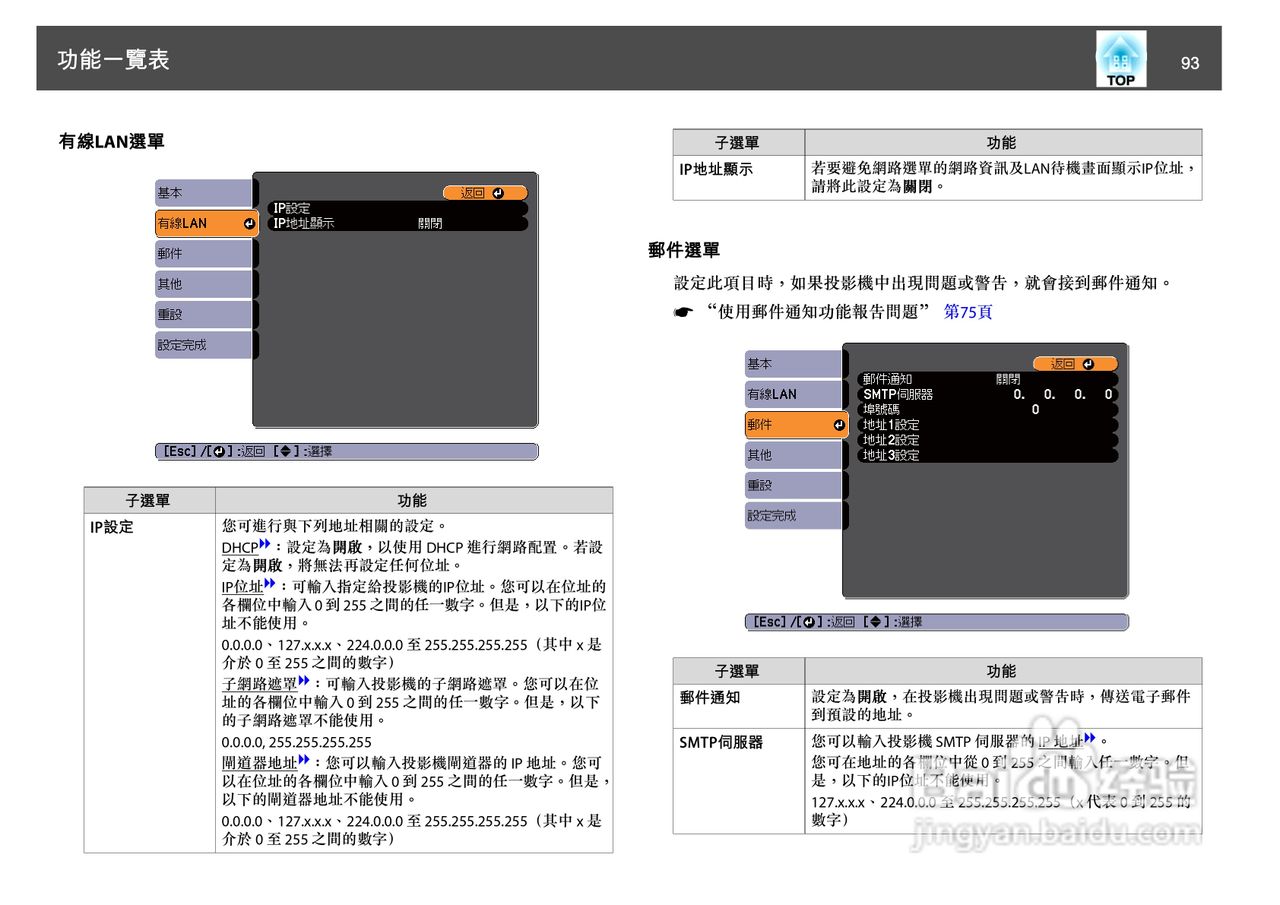The height and width of the screenshot is (905, 1280).
Task: Select 基本 tab in 郵件選單 screenshot
Action: pyautogui.click(x=794, y=364)
